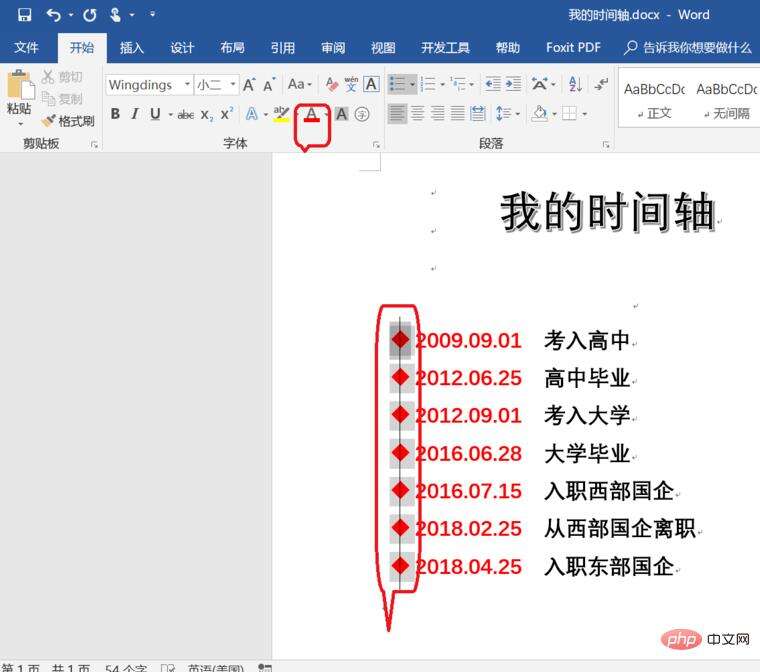
Task: Click the 告诉我你想要做什么 search box
Action: coord(687,48)
